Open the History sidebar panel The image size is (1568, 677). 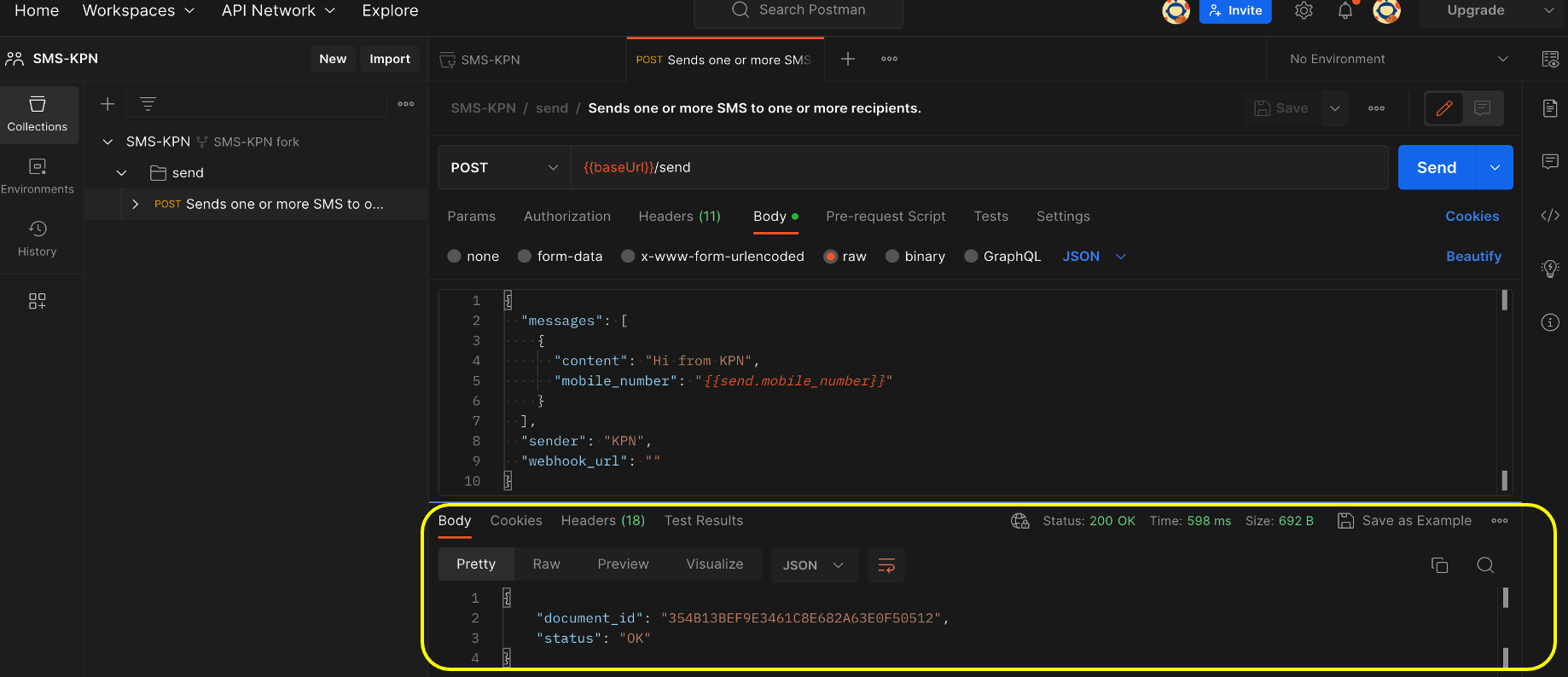click(x=38, y=239)
